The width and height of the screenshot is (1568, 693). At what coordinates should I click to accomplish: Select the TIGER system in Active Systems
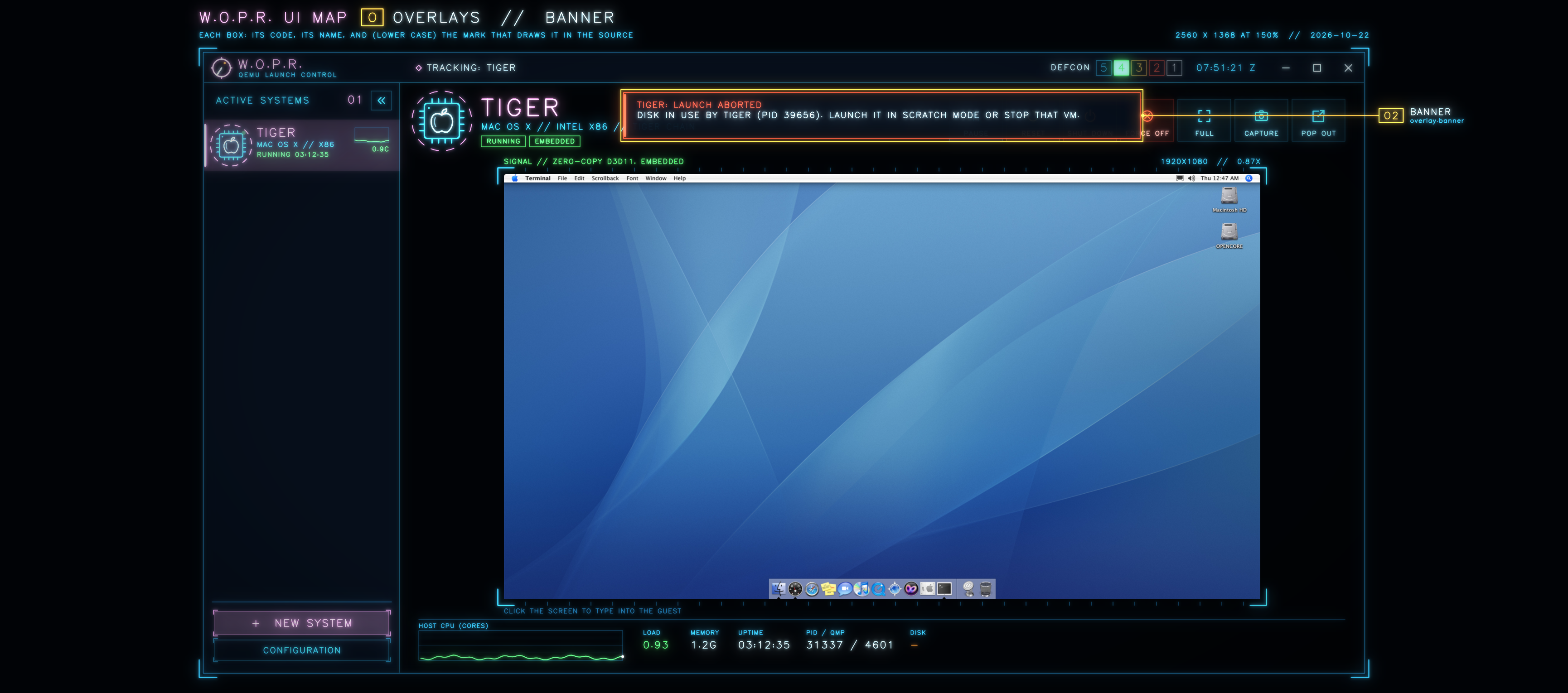302,145
